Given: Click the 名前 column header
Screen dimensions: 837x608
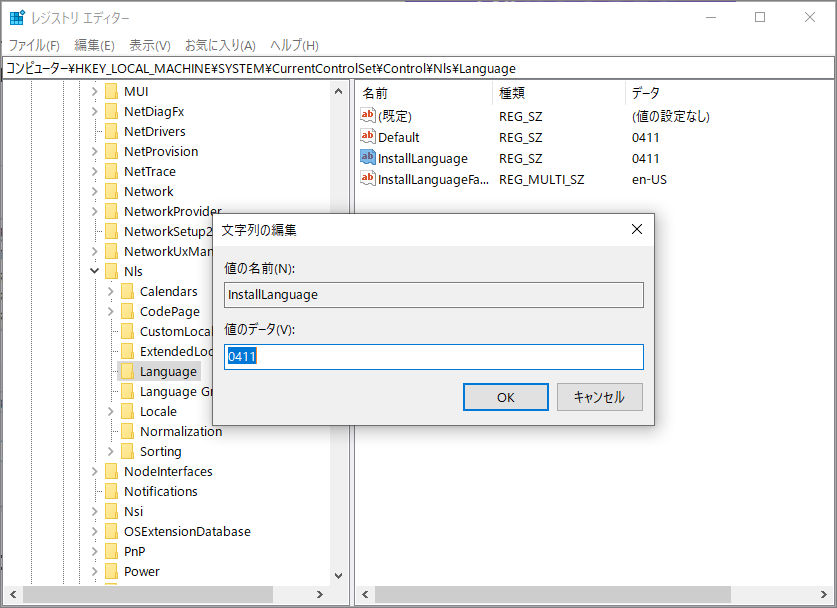Looking at the screenshot, I should 424,93.
